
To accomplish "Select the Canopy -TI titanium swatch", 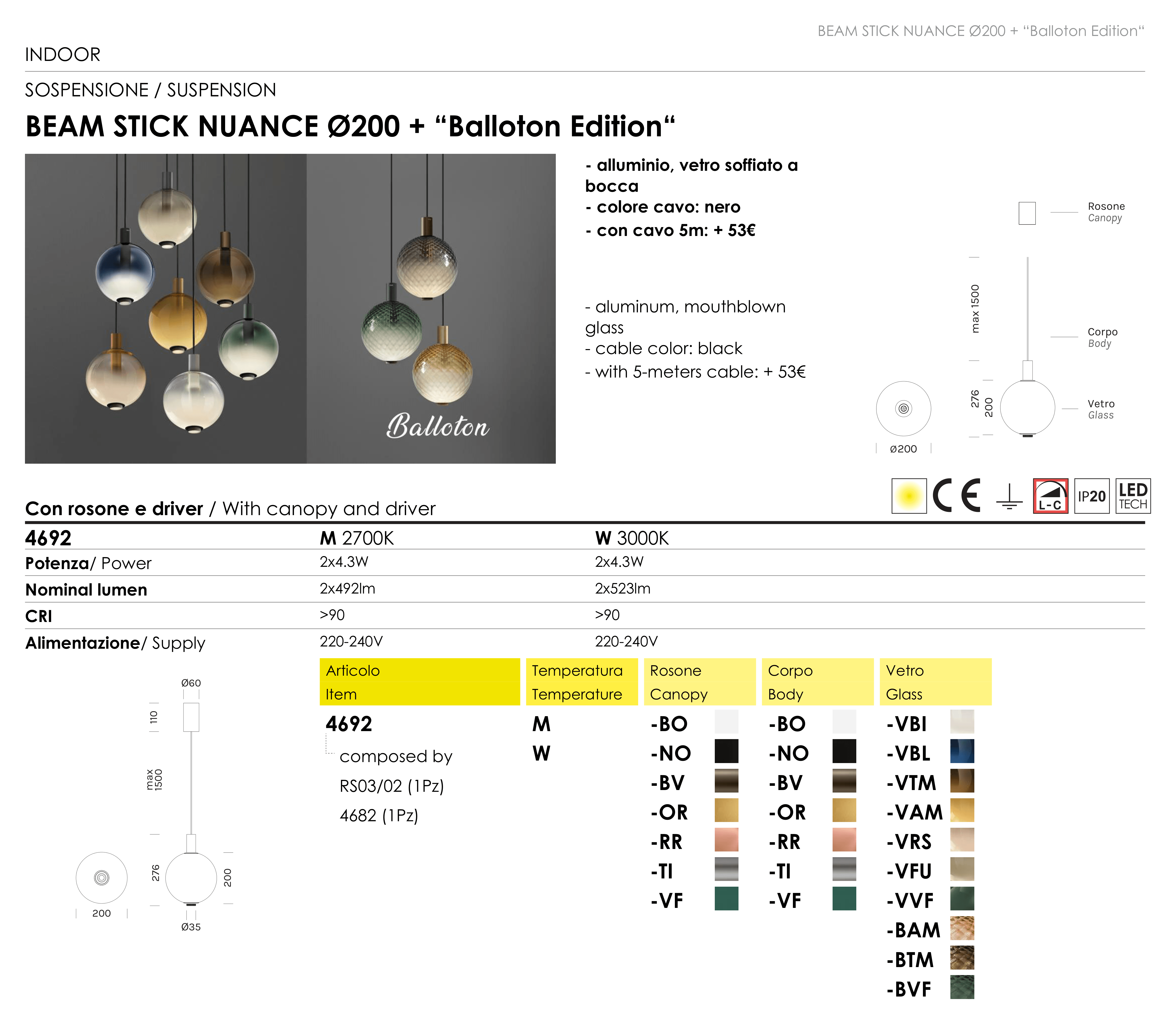I will [727, 869].
